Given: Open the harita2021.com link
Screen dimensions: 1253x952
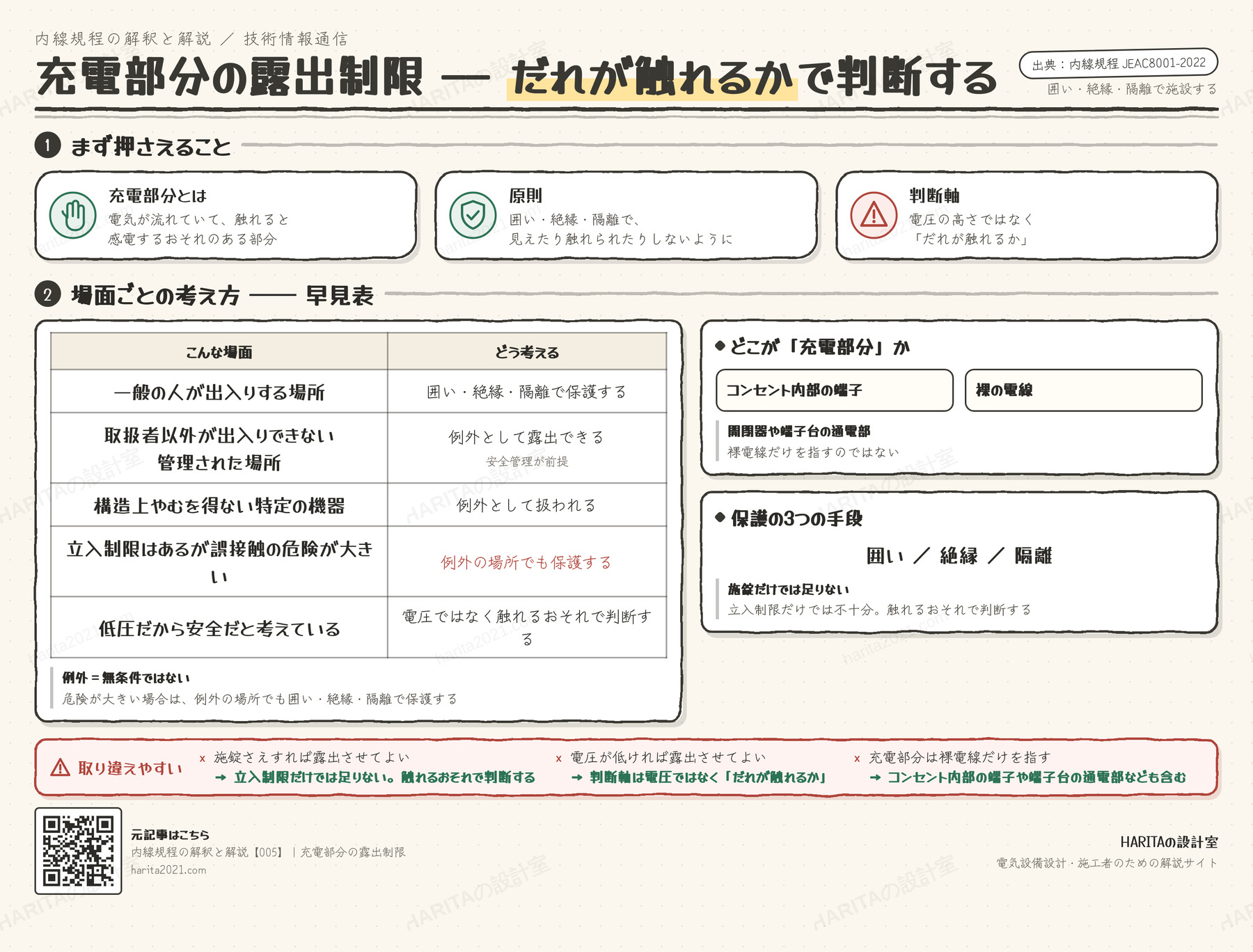Looking at the screenshot, I should tap(168, 870).
